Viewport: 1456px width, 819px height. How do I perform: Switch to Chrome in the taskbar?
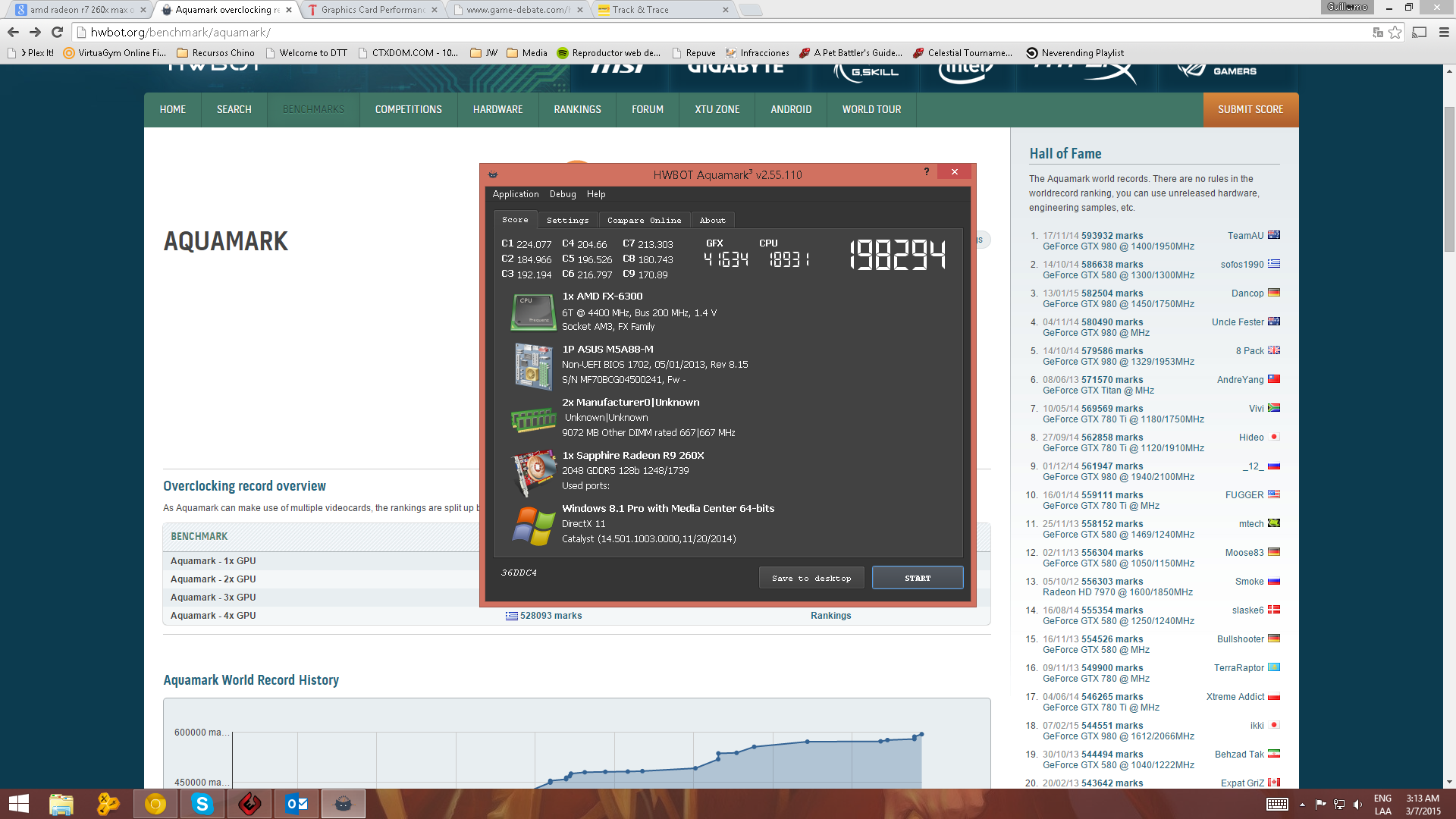155,804
